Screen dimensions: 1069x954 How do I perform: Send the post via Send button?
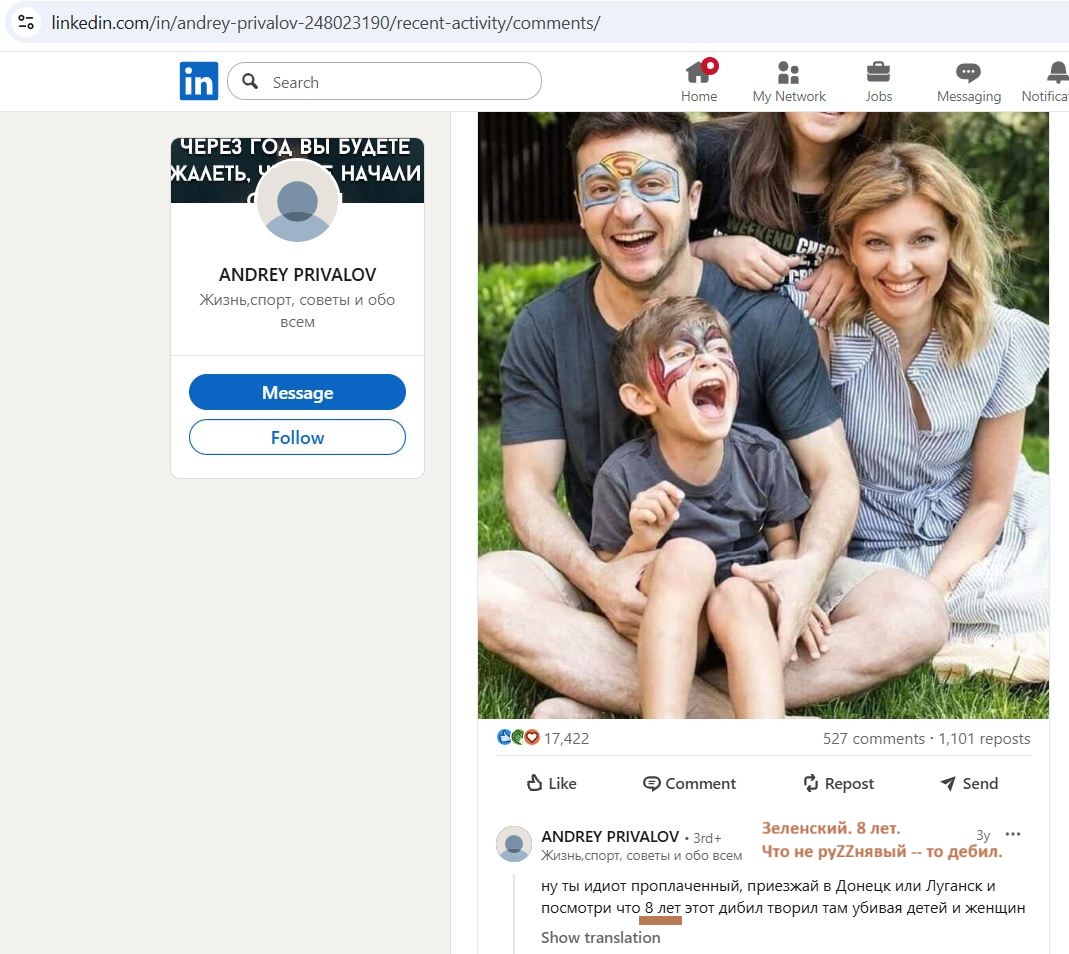[x=968, y=783]
